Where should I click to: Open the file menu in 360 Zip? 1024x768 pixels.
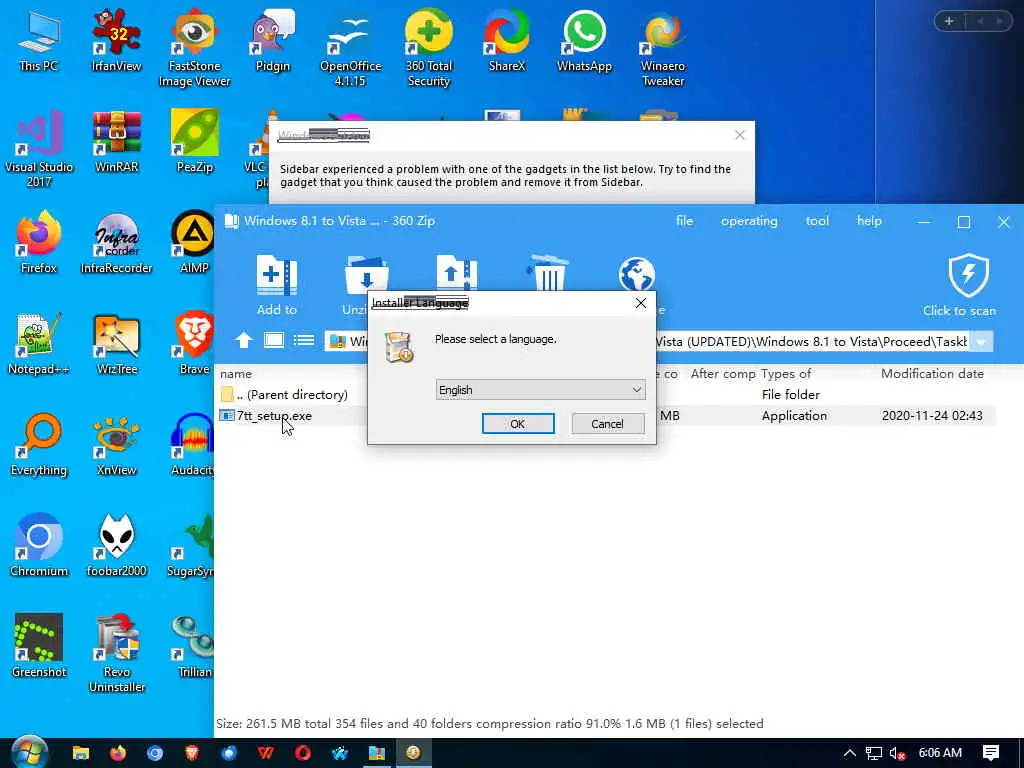click(684, 221)
